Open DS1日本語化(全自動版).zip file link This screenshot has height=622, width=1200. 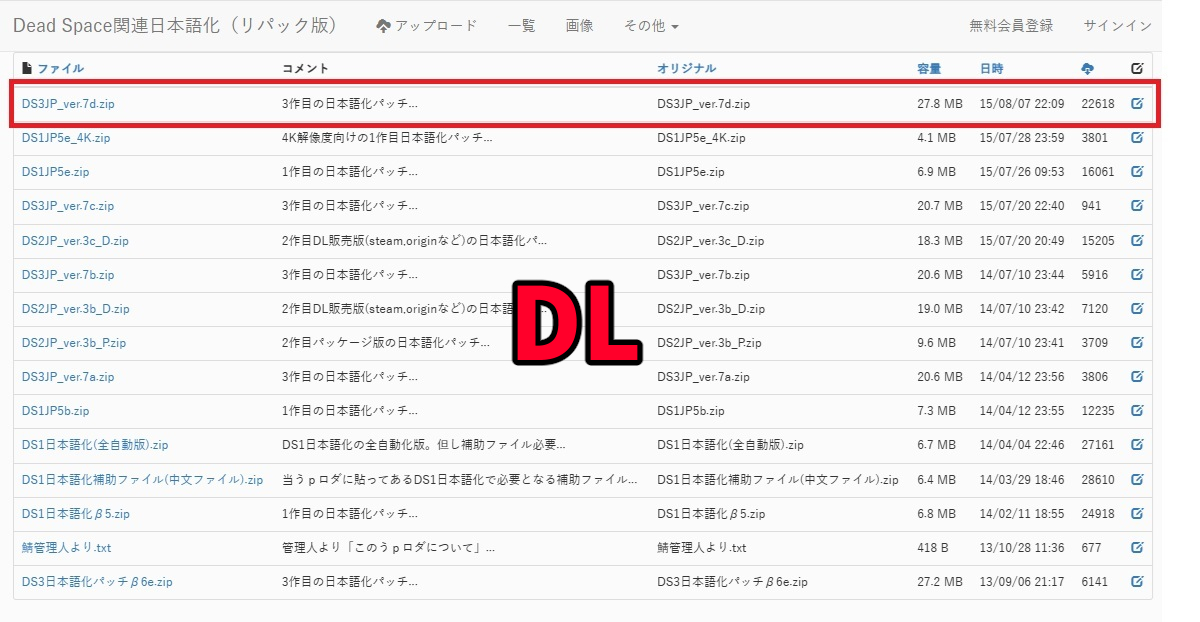click(x=95, y=445)
